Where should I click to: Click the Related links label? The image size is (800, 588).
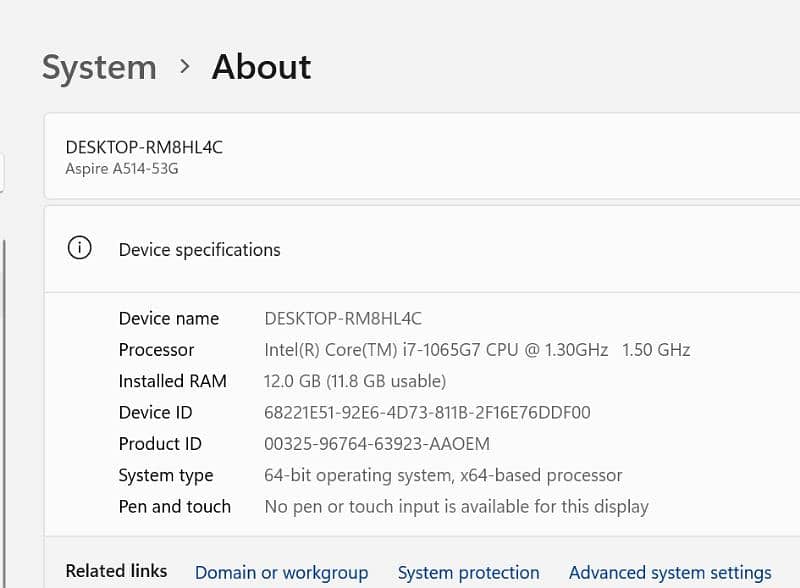(x=116, y=571)
